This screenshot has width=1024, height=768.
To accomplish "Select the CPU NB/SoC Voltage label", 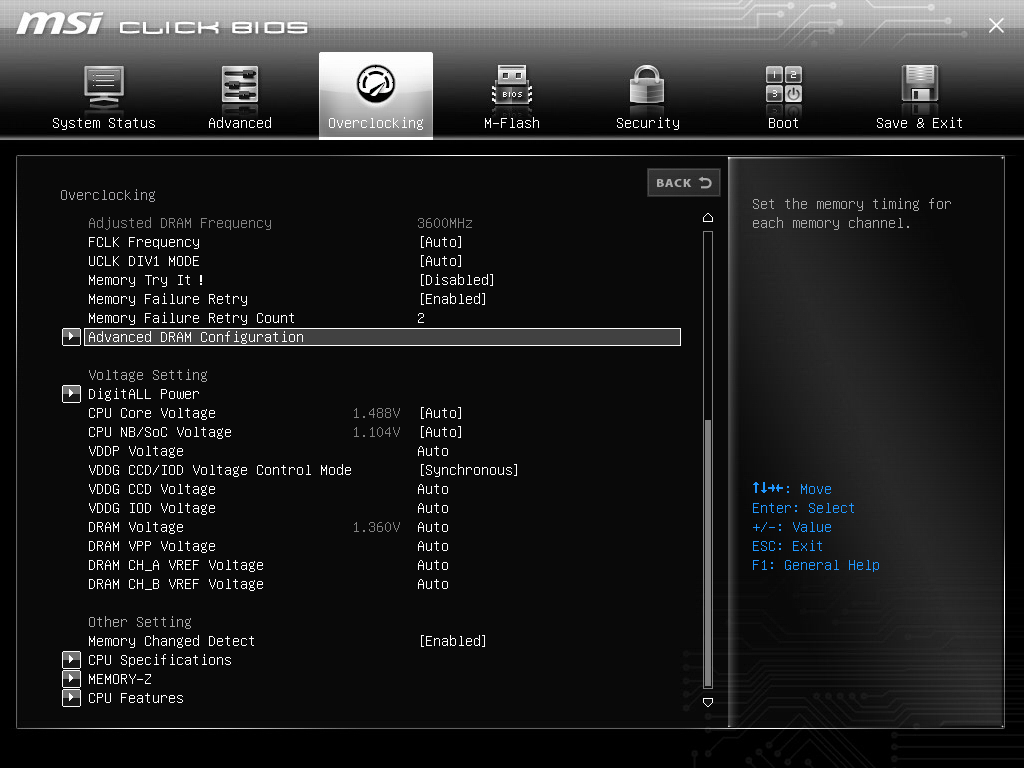I will [160, 432].
